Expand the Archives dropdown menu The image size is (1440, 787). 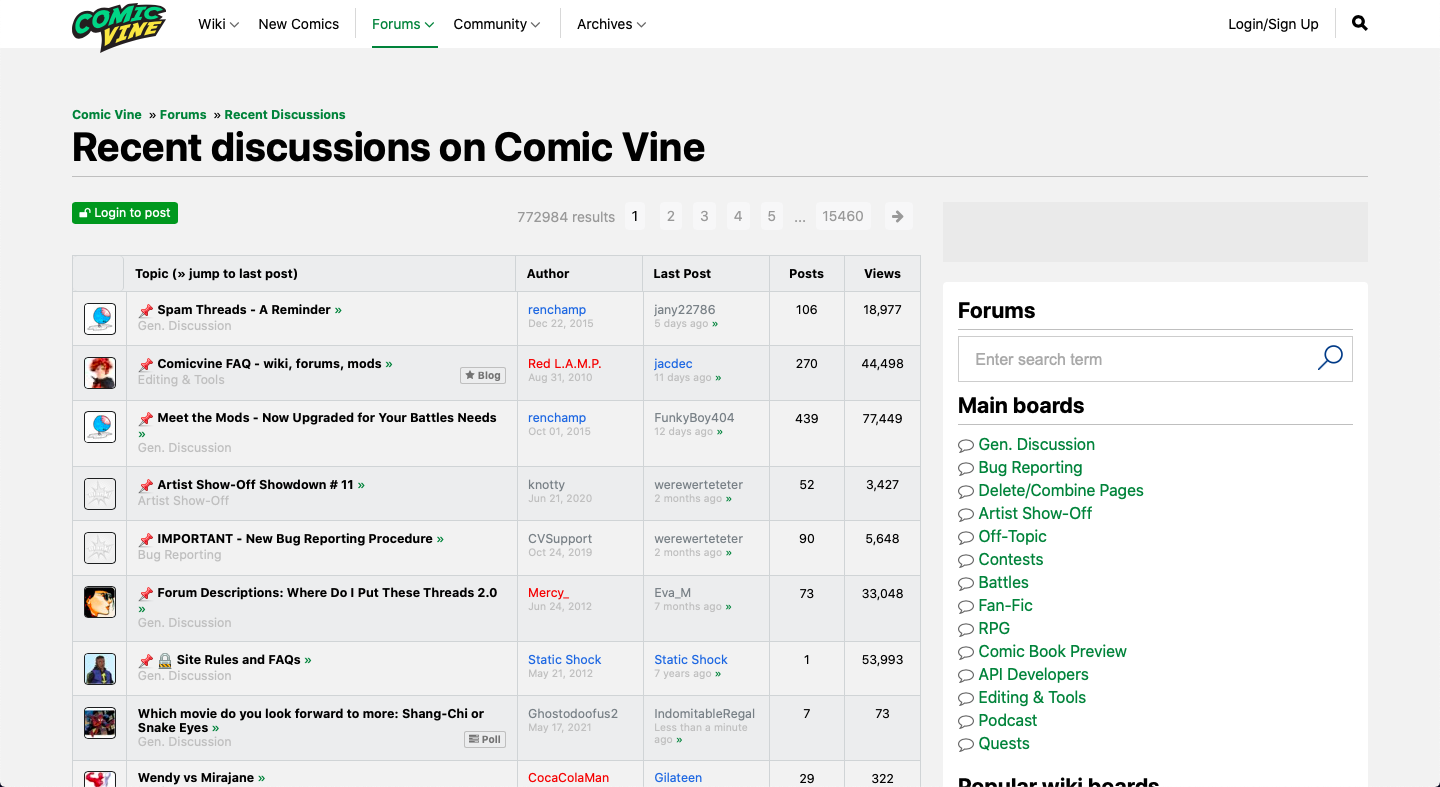coord(612,24)
